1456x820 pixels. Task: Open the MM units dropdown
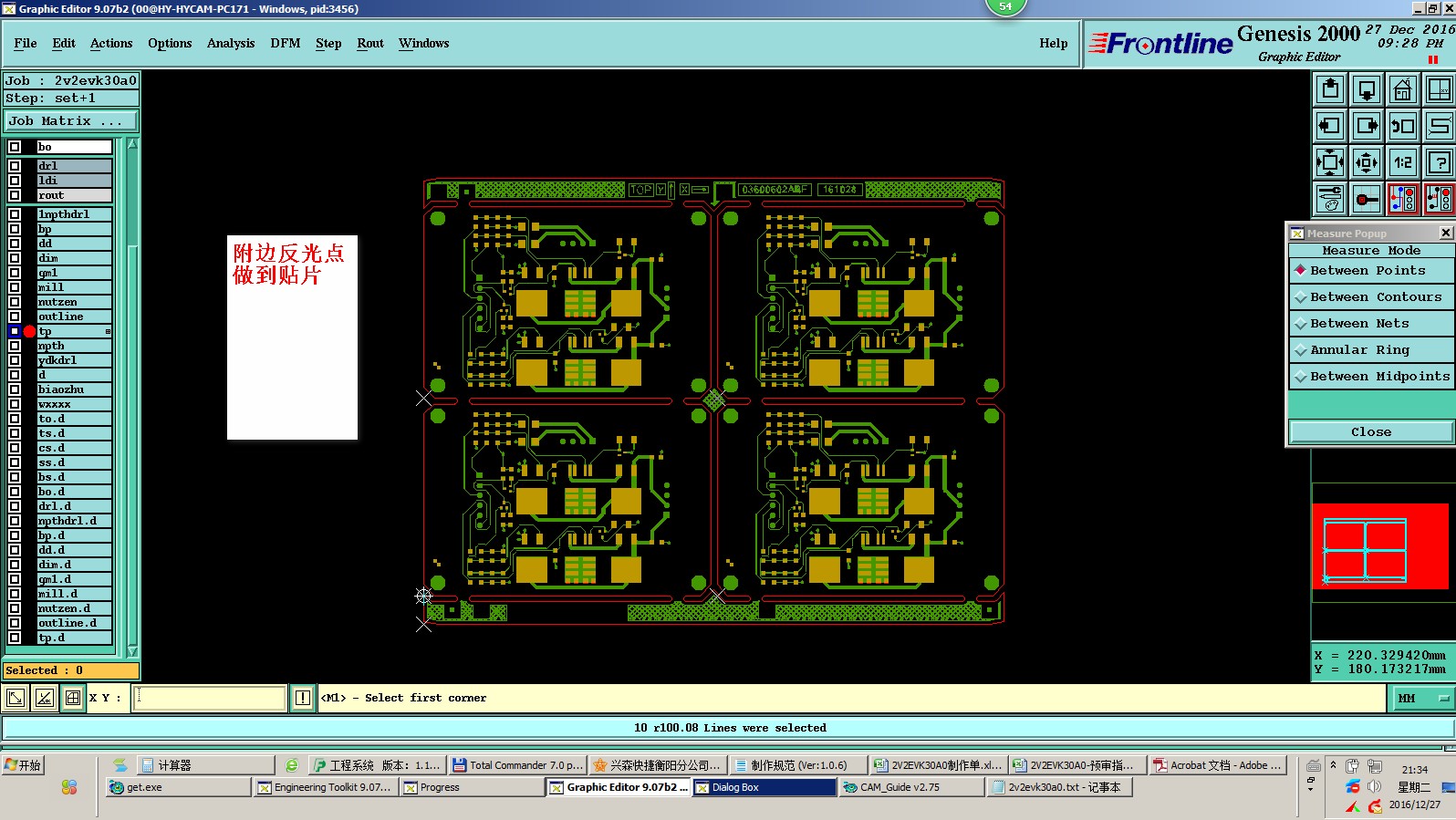tap(1421, 698)
